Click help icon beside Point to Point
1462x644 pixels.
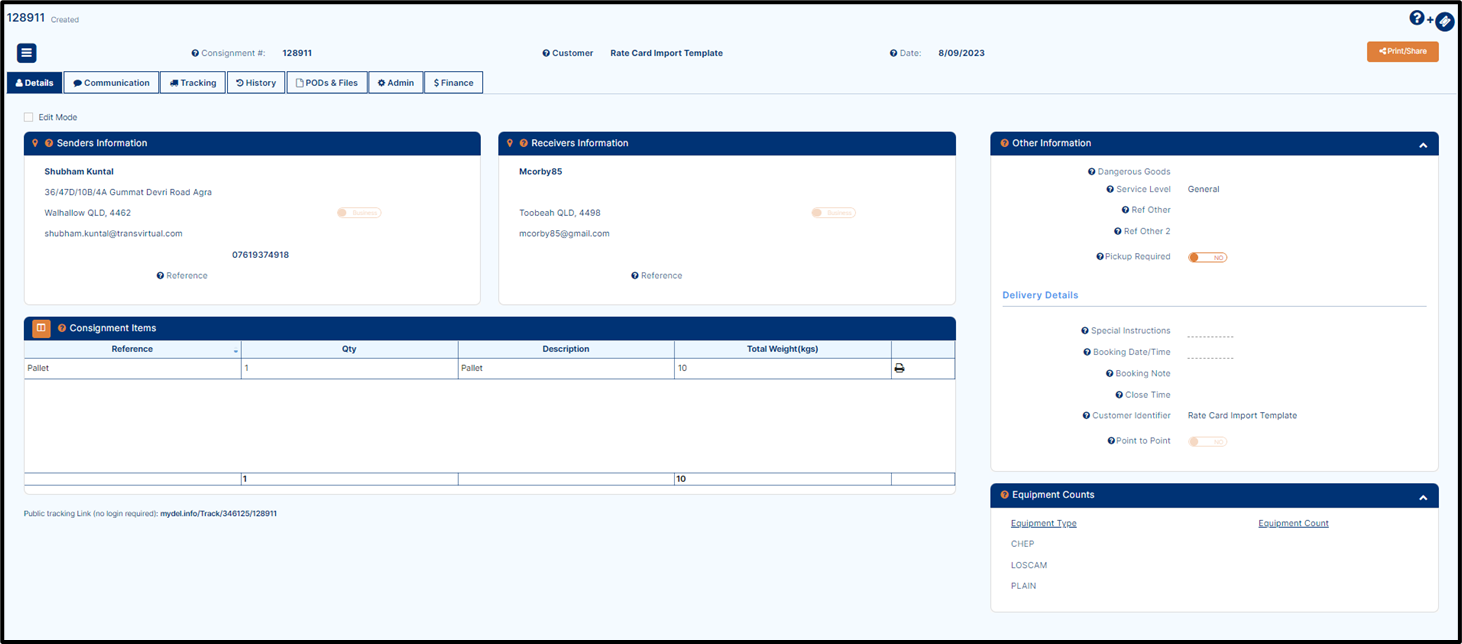1110,441
